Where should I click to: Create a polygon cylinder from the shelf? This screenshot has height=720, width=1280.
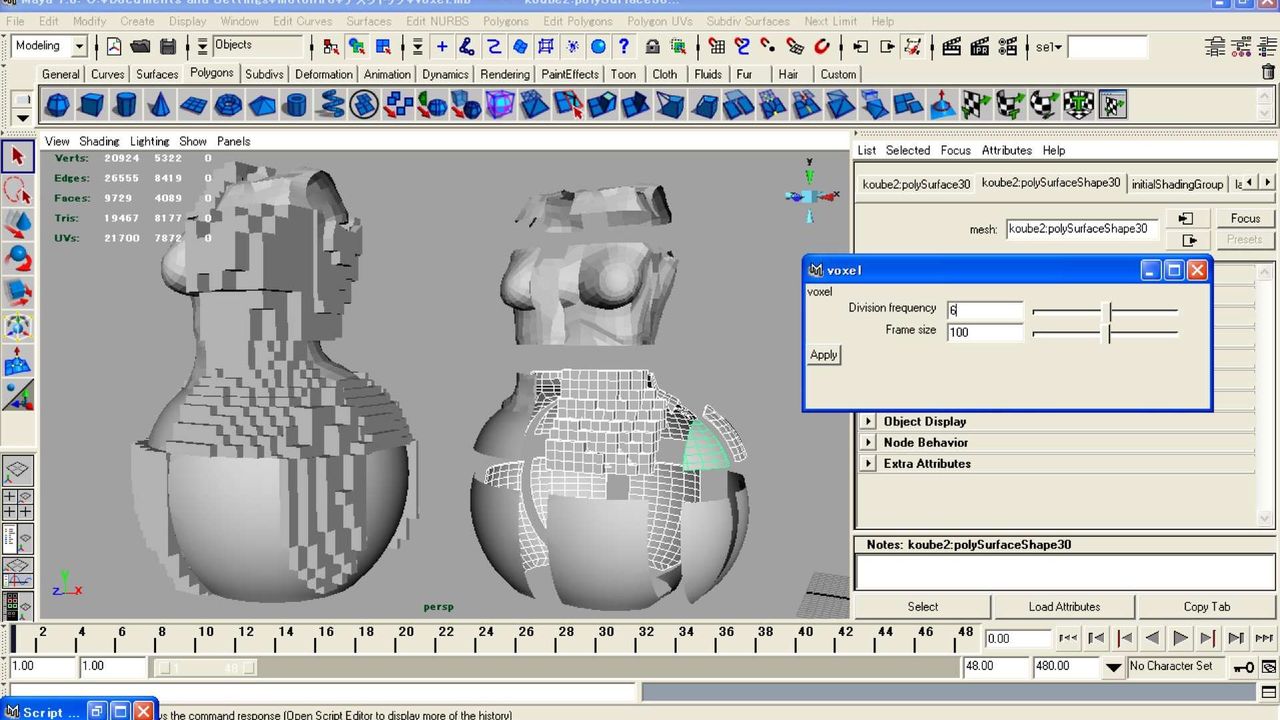tap(125, 104)
